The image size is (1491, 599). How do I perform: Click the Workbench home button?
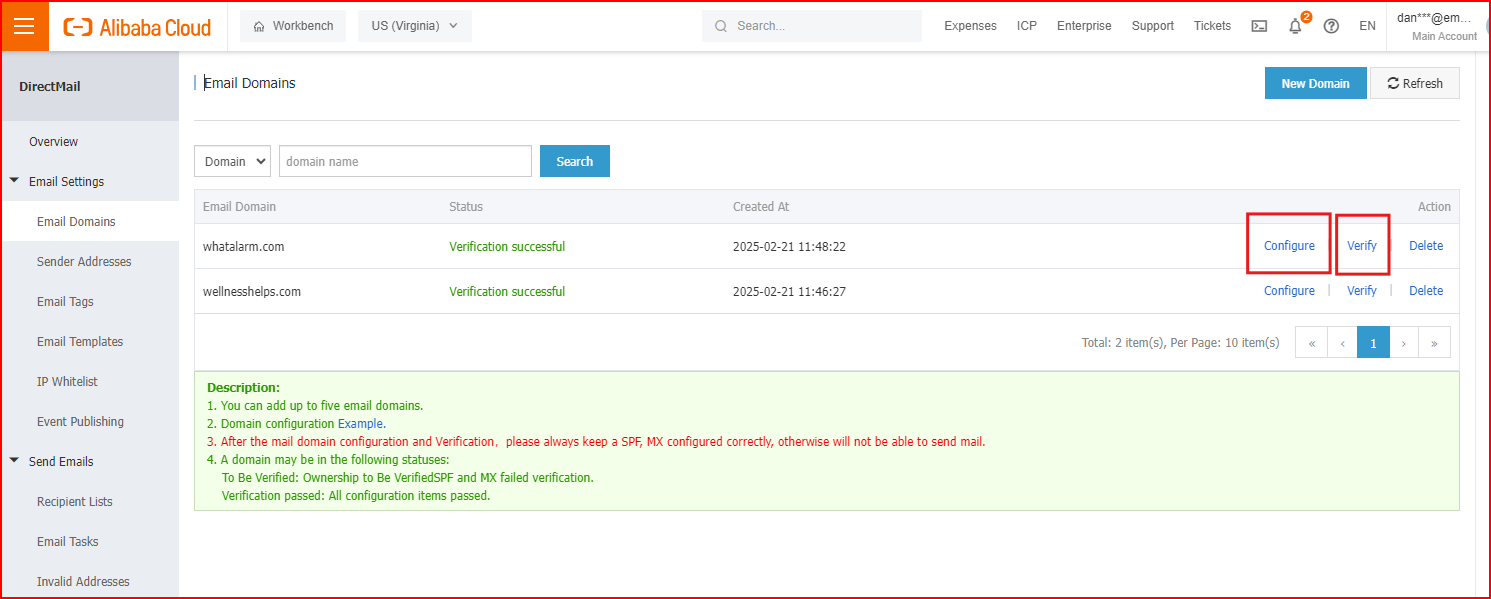pyautogui.click(x=293, y=26)
